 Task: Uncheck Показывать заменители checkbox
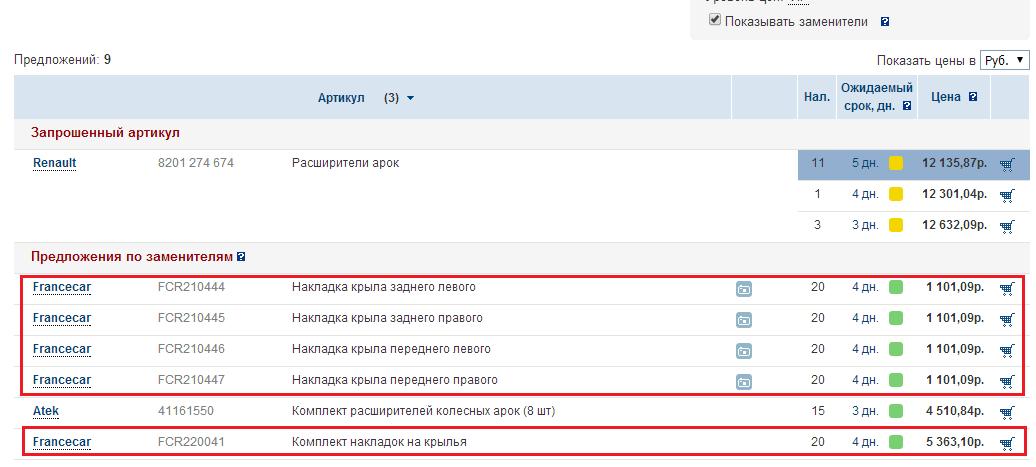714,20
